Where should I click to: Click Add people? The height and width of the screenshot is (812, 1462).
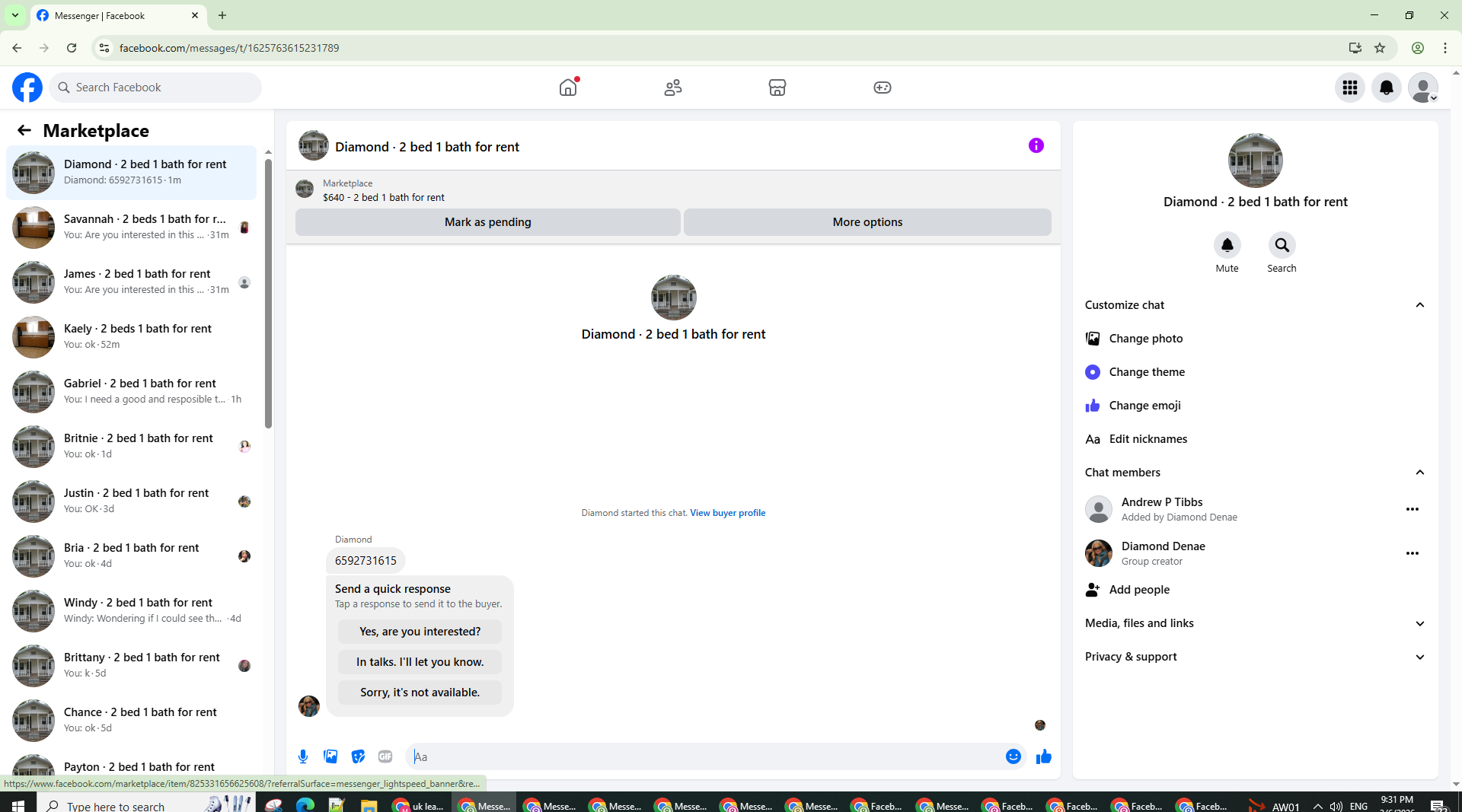point(1255,590)
